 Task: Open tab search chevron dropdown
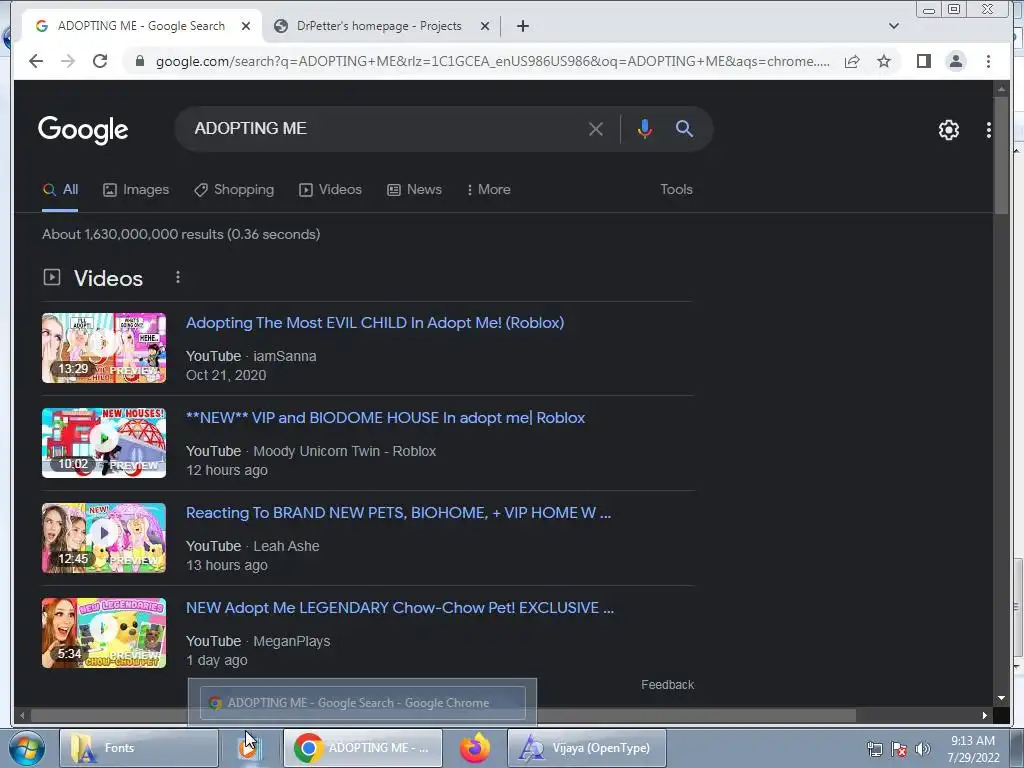(894, 26)
